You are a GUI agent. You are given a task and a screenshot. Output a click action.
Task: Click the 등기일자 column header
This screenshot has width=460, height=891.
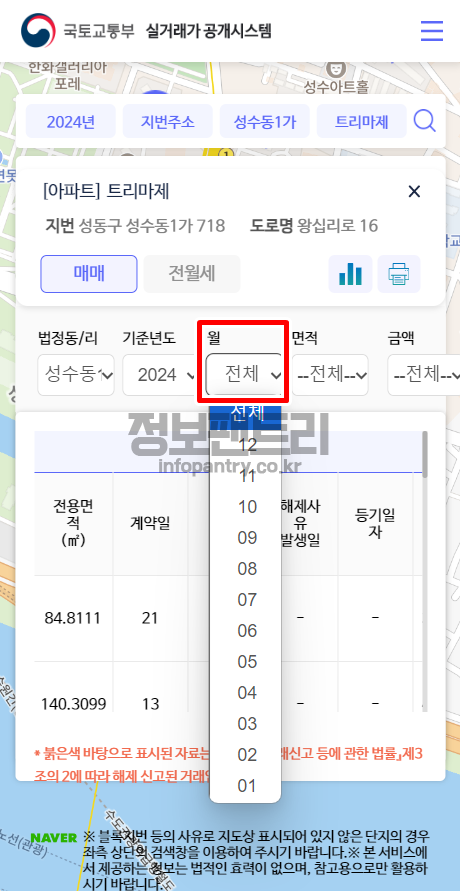point(375,523)
